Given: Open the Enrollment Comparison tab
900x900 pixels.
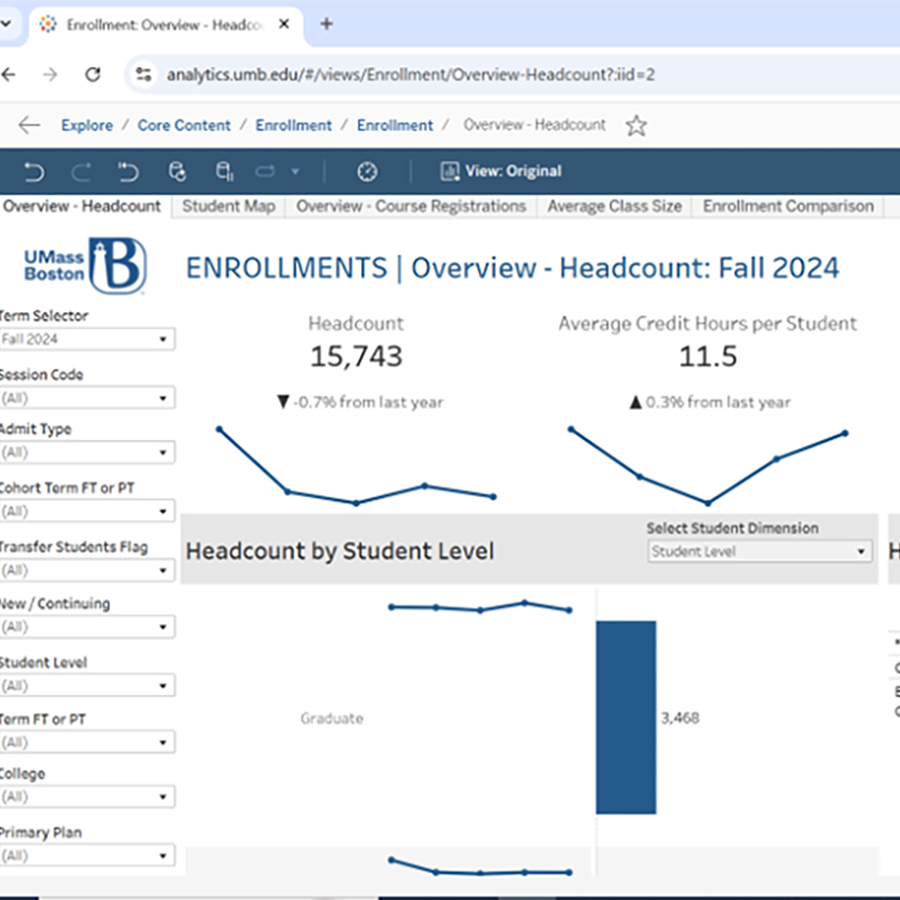Looking at the screenshot, I should pyautogui.click(x=788, y=207).
